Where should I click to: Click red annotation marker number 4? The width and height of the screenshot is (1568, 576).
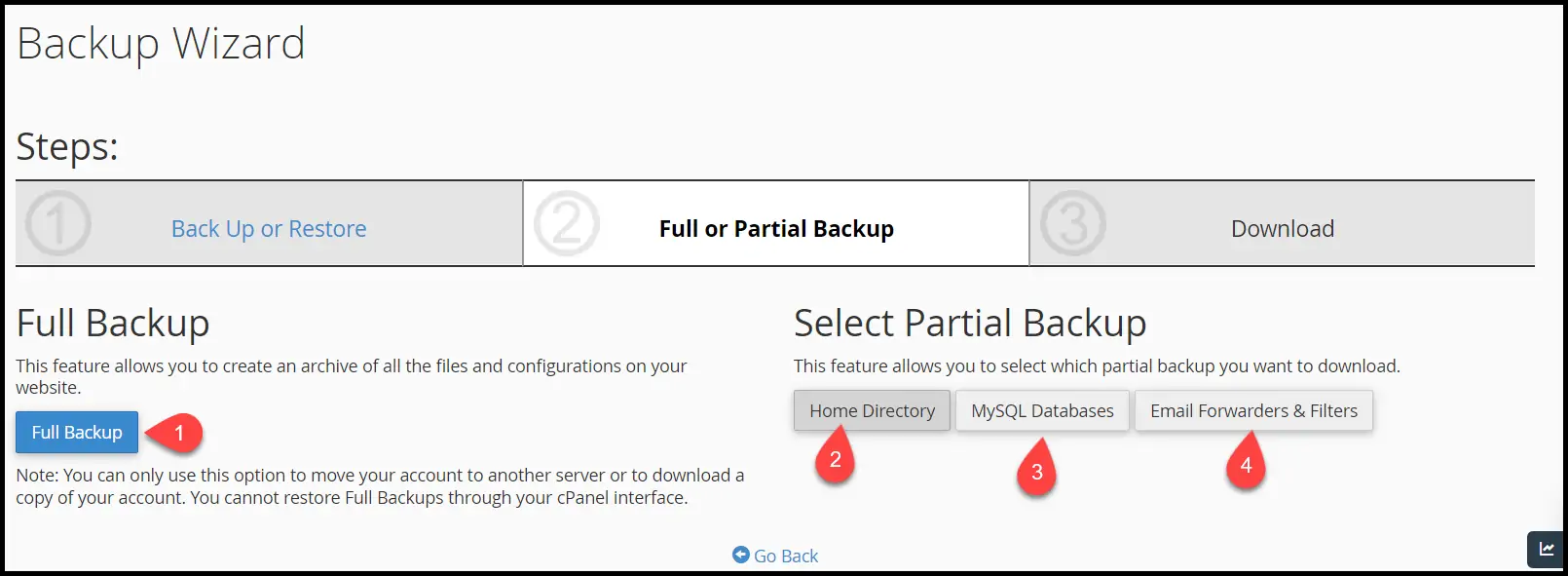(x=1246, y=466)
